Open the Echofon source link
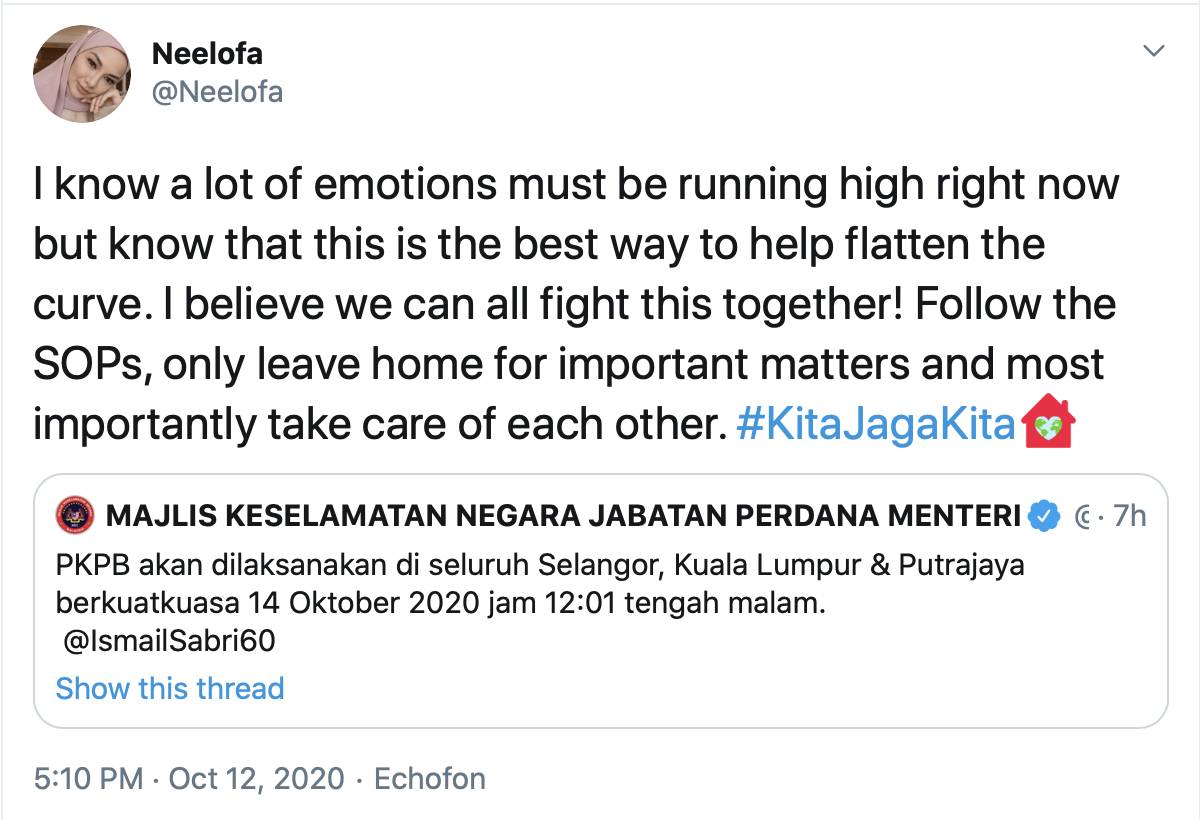 [429, 778]
